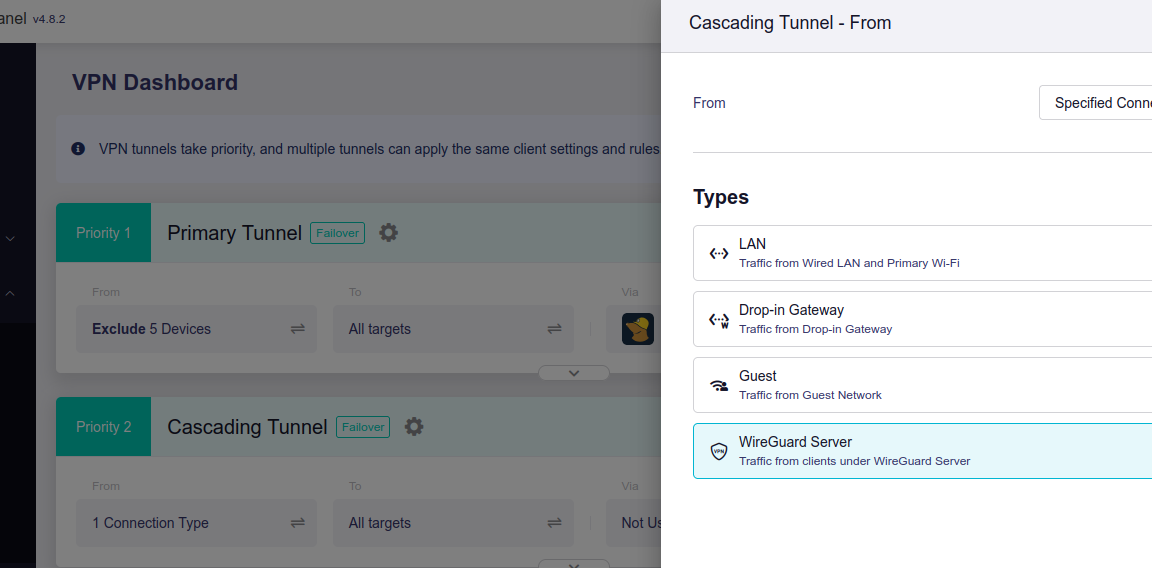Select the Drop-in Gateway traffic type
Screen dimensions: 1152x568
[920, 319]
